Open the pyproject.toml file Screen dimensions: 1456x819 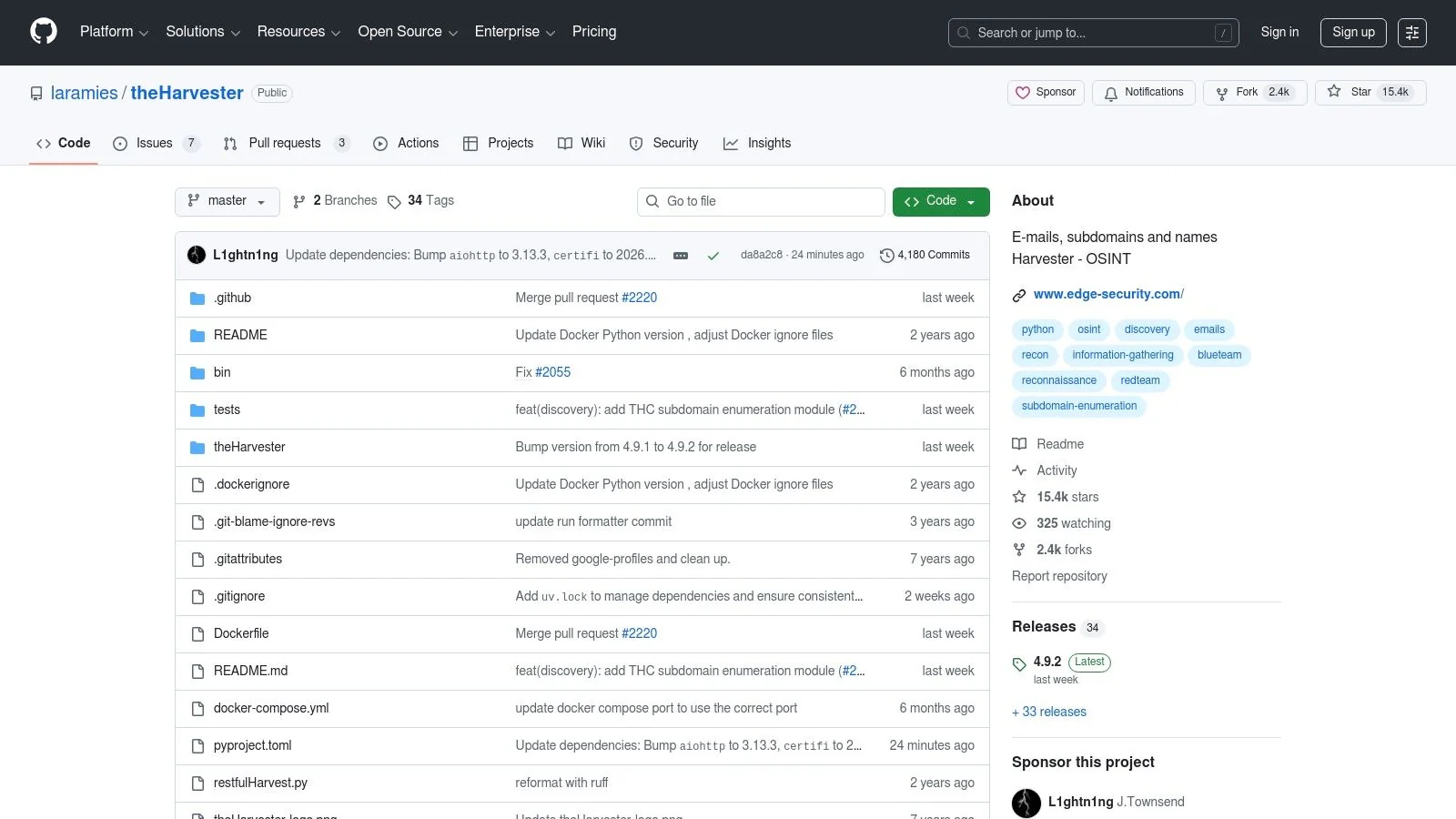pos(253,746)
